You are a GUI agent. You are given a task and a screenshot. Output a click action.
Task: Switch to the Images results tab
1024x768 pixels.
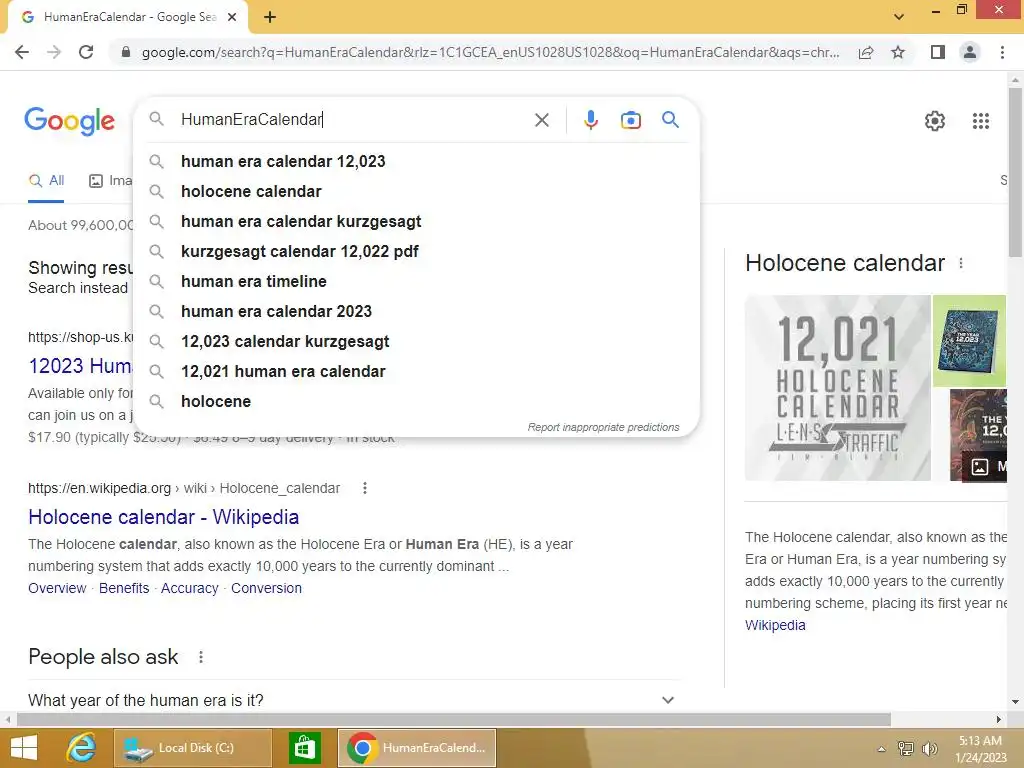coord(110,181)
